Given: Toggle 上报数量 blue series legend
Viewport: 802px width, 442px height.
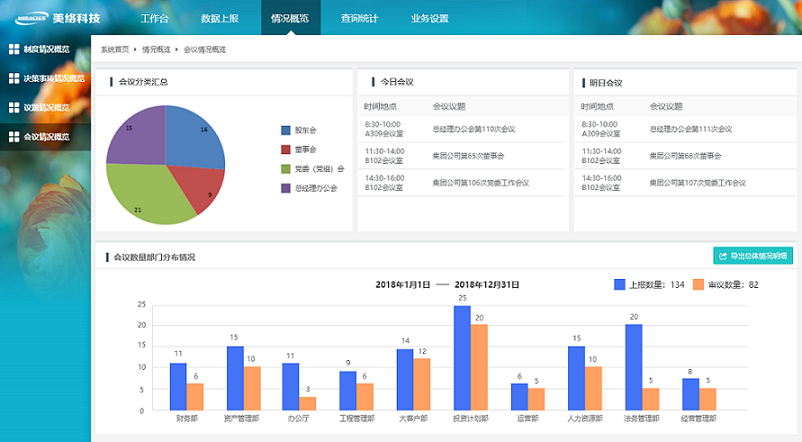Looking at the screenshot, I should click(x=619, y=285).
